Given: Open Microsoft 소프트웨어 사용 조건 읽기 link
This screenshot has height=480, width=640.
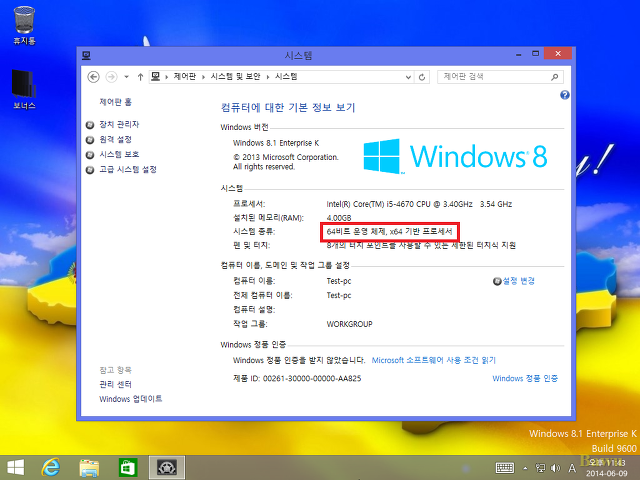Looking at the screenshot, I should pyautogui.click(x=433, y=360).
